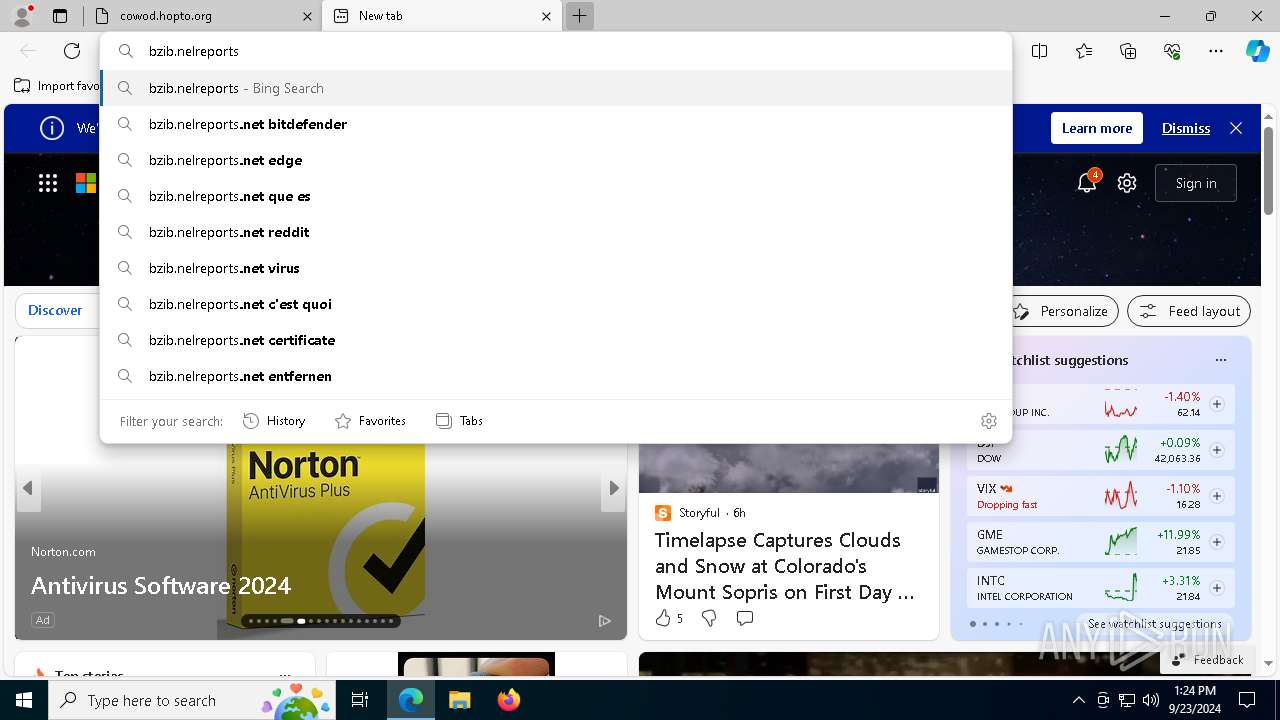Select suggestion bzib.nelreports - Bing Search
Viewport: 1280px width, 720px height.
[556, 88]
